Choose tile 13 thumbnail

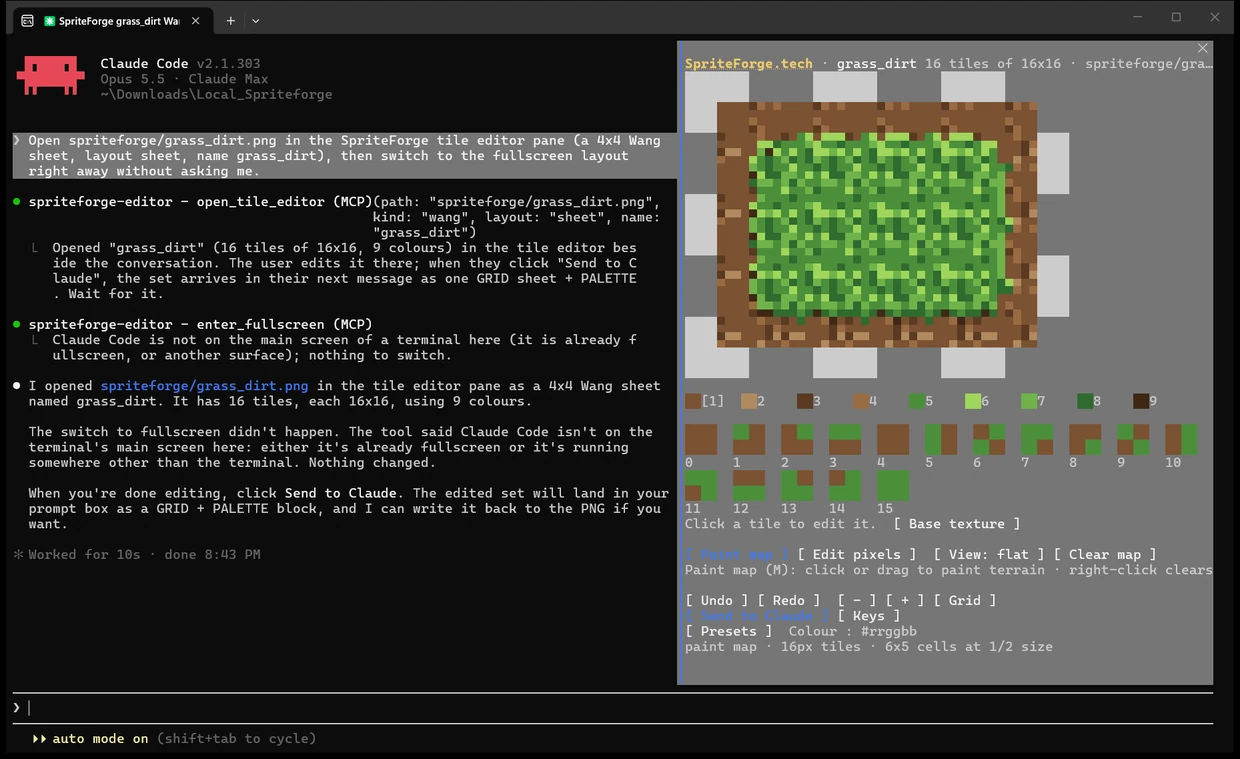797,486
